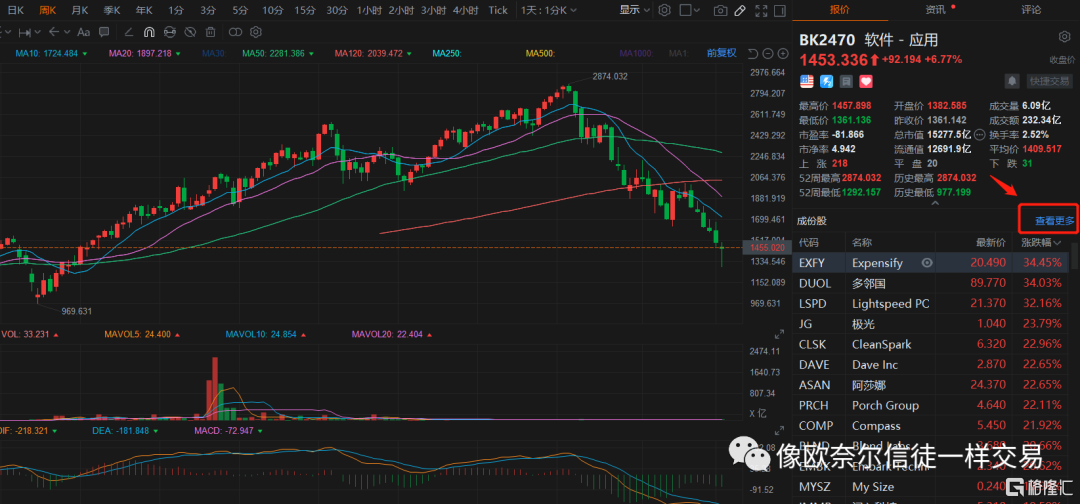The image size is (1080, 504).
Task: Sort by 涨跌幅 column arrow
Action: pos(1056,242)
